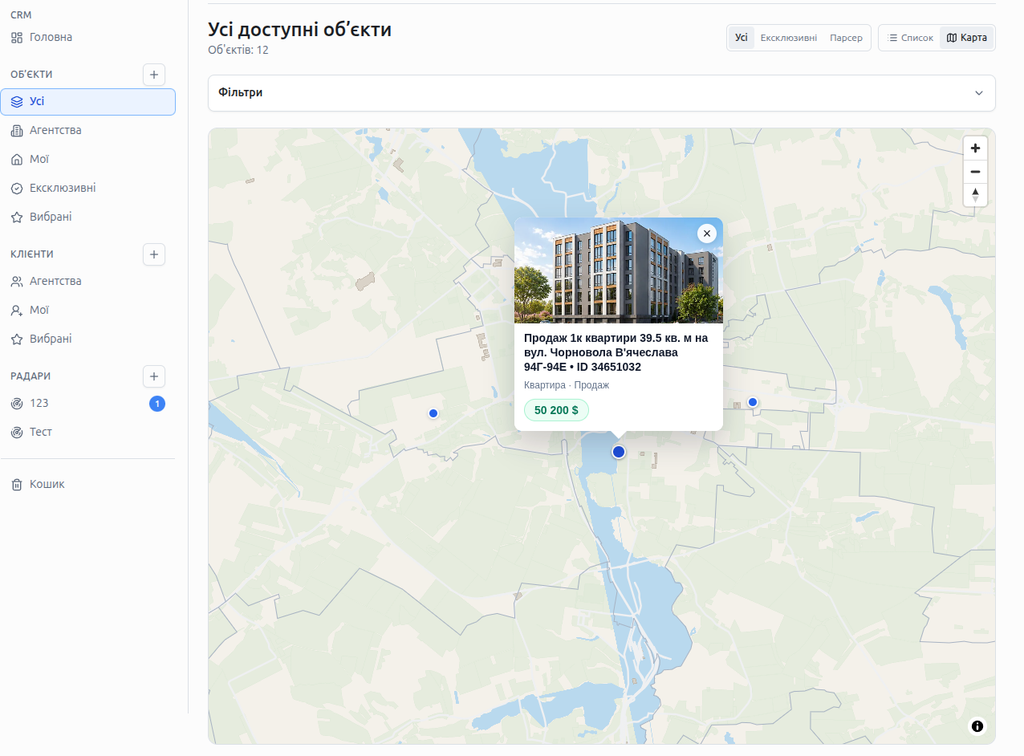The image size is (1024, 756).
Task: Add a new object with plus icon
Action: coord(154,74)
